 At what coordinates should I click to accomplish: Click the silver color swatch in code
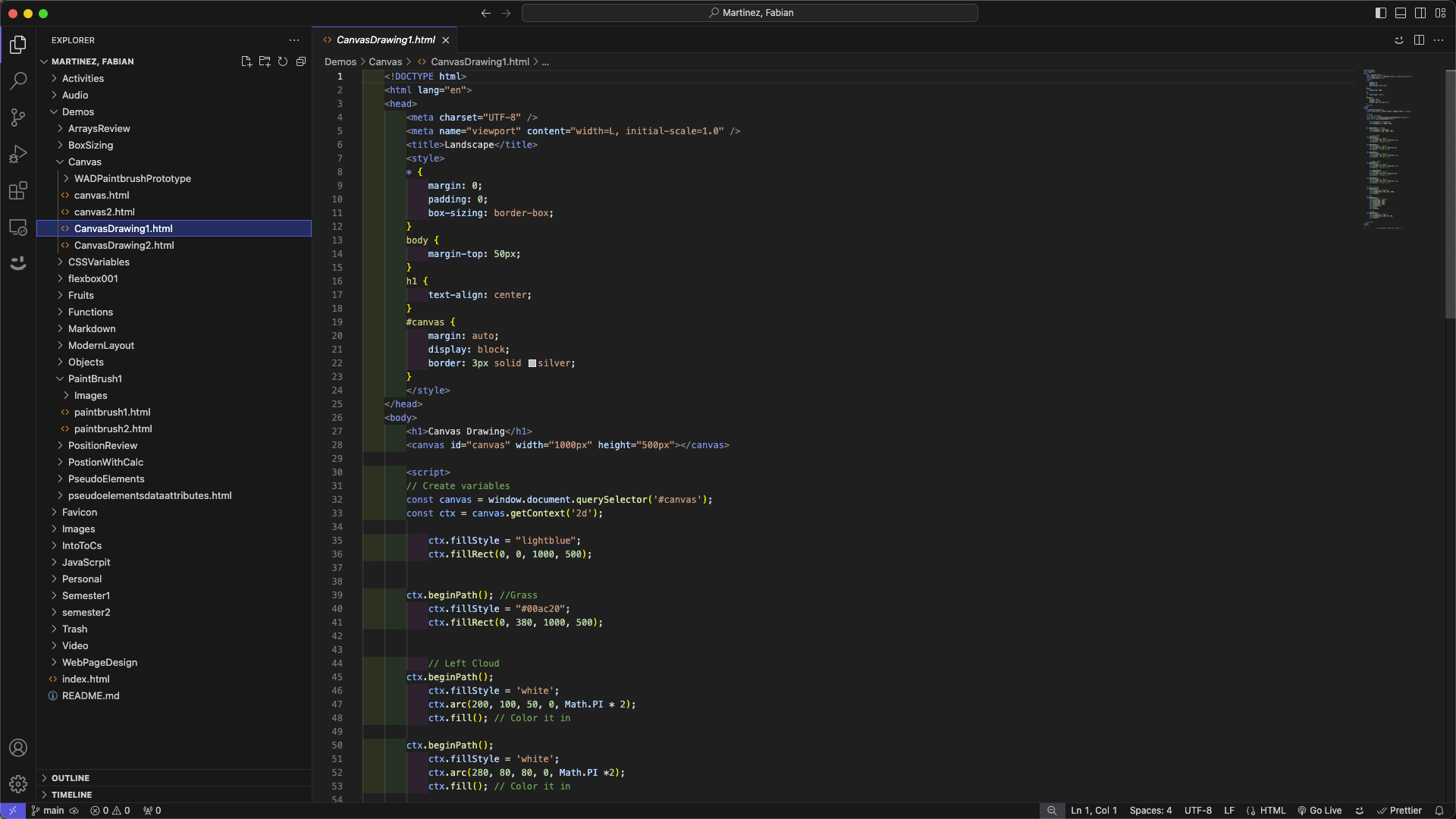point(532,363)
